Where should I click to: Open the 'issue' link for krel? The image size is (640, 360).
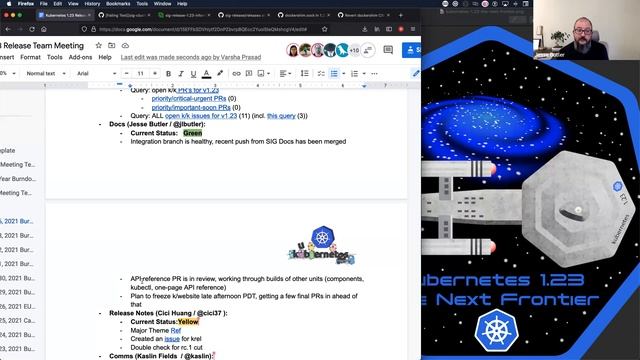pos(172,339)
